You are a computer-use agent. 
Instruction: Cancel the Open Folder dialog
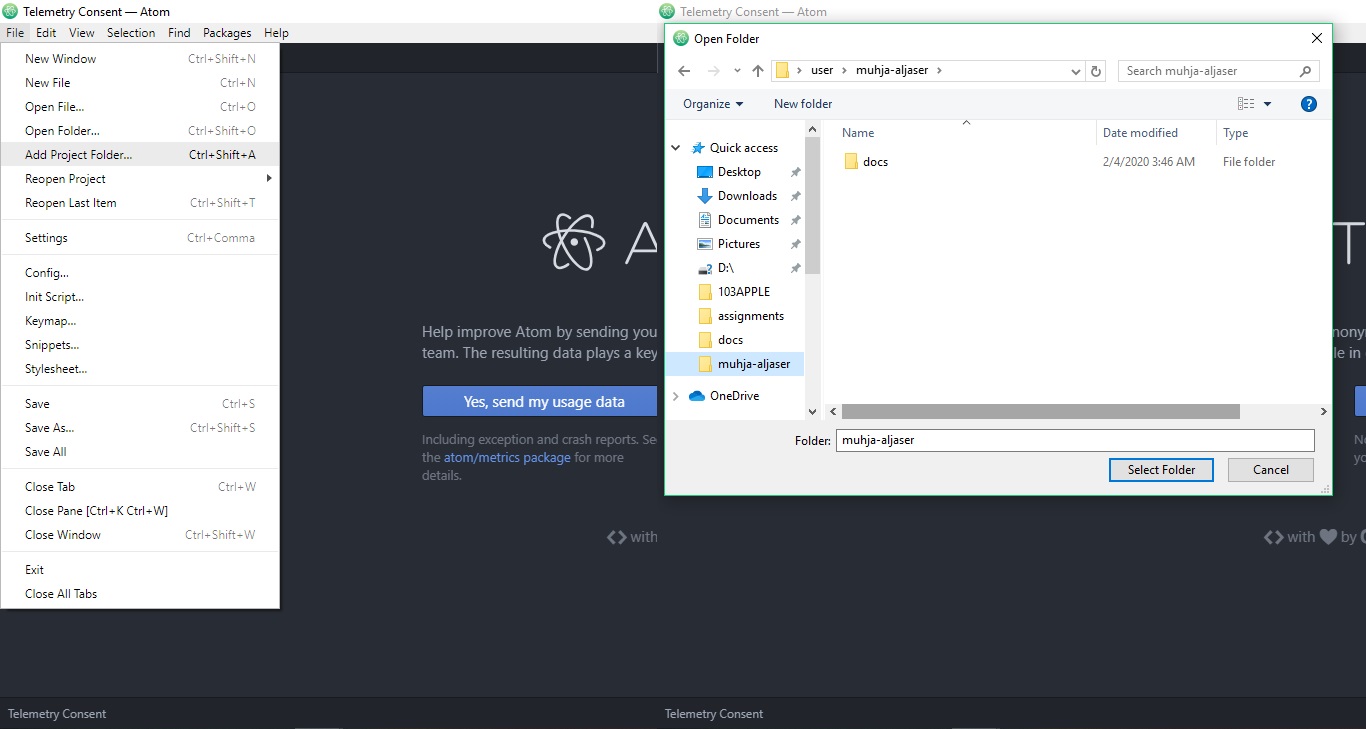1271,470
